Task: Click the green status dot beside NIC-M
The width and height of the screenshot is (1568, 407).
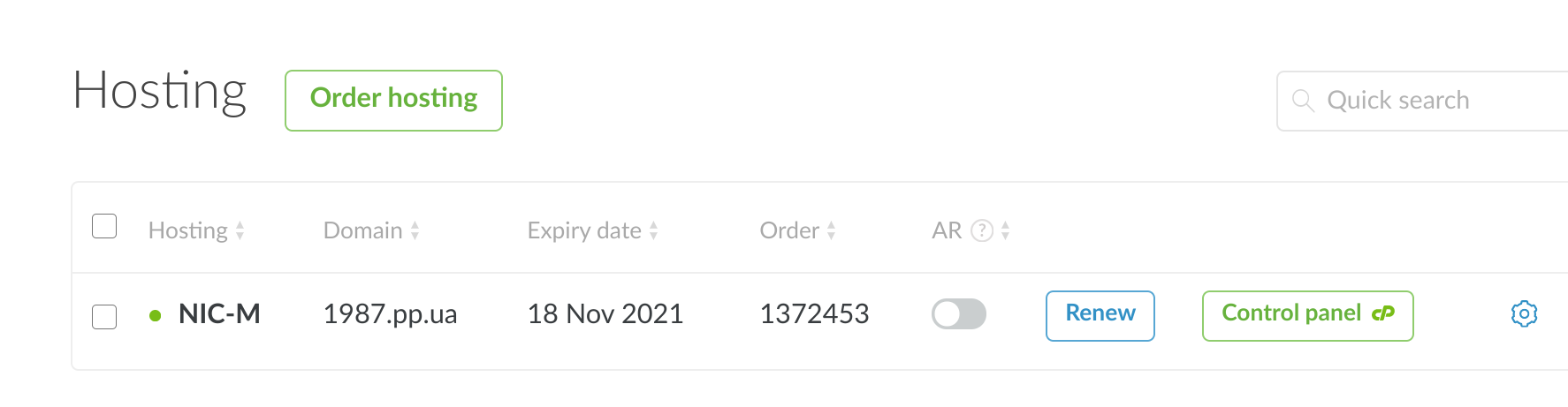Action: tap(156, 315)
